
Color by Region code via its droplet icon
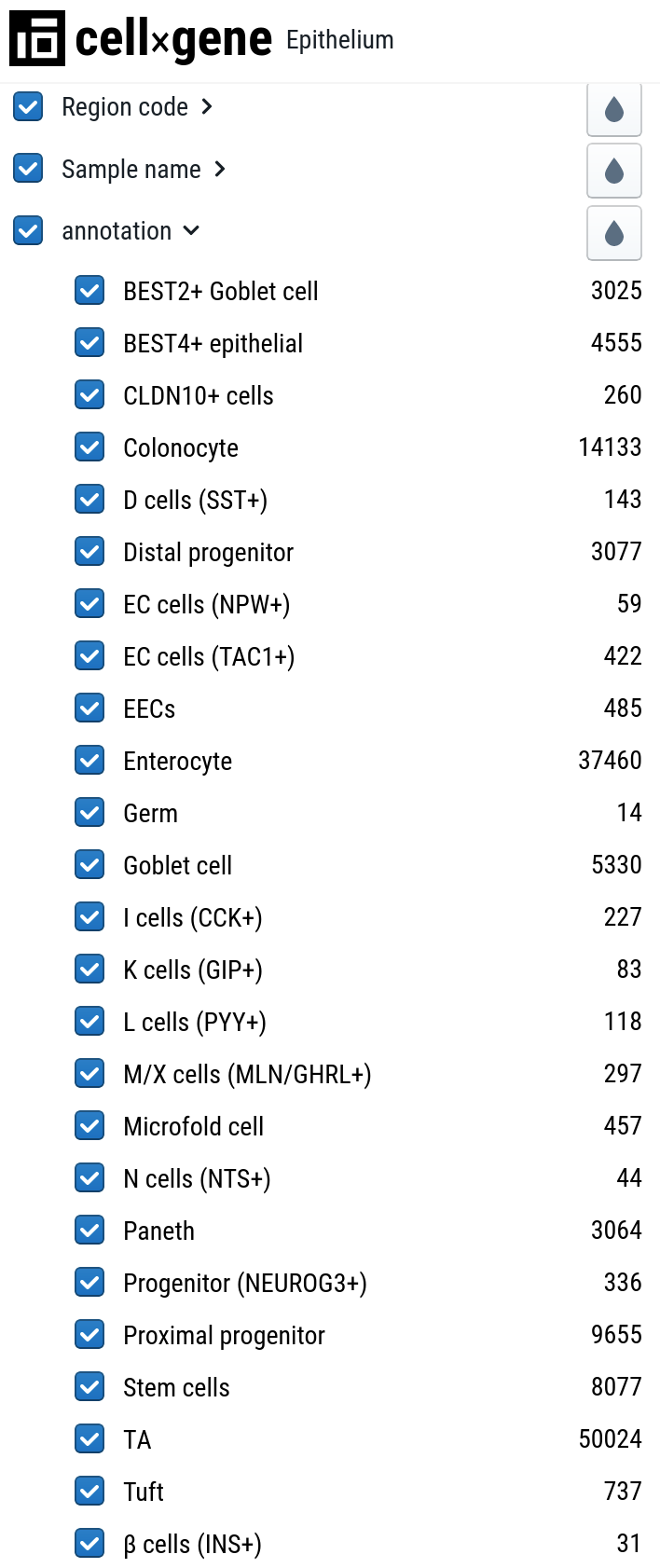613,109
